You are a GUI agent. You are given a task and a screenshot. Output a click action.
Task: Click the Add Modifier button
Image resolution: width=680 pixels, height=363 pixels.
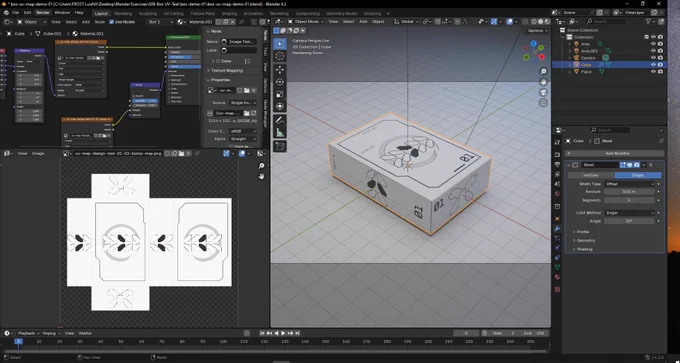615,154
